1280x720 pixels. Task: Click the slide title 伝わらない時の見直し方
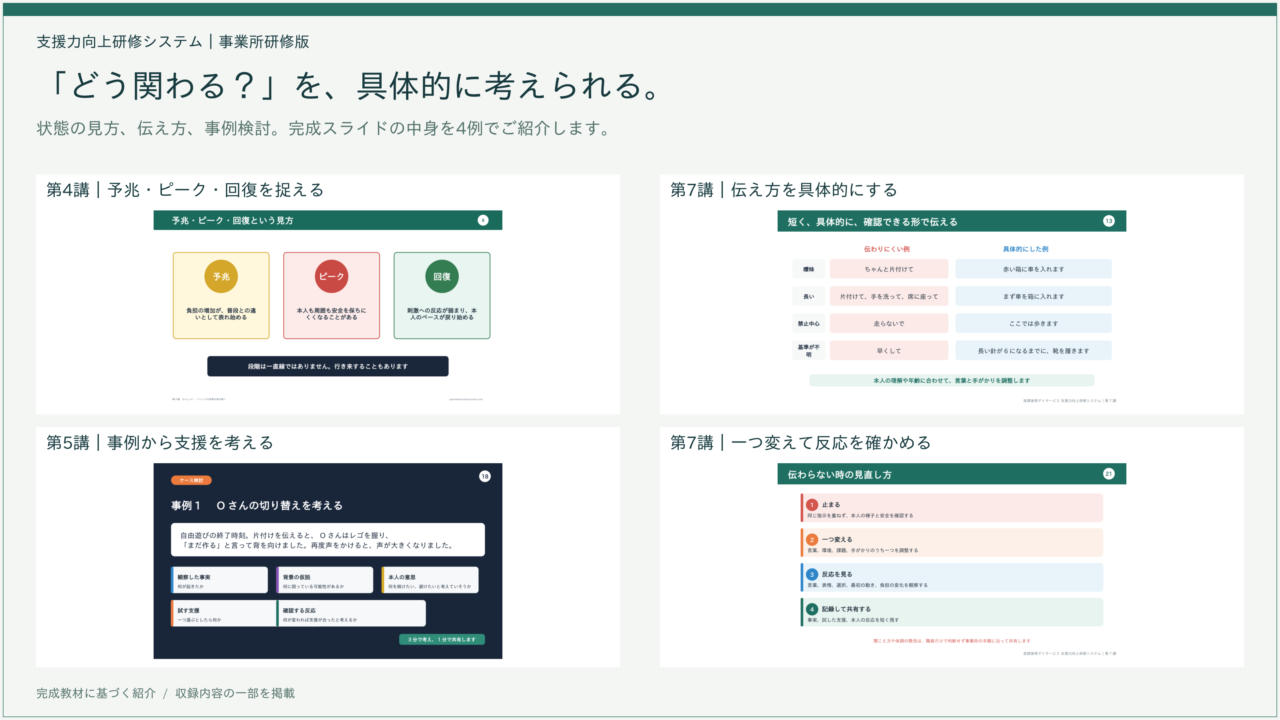click(x=839, y=474)
